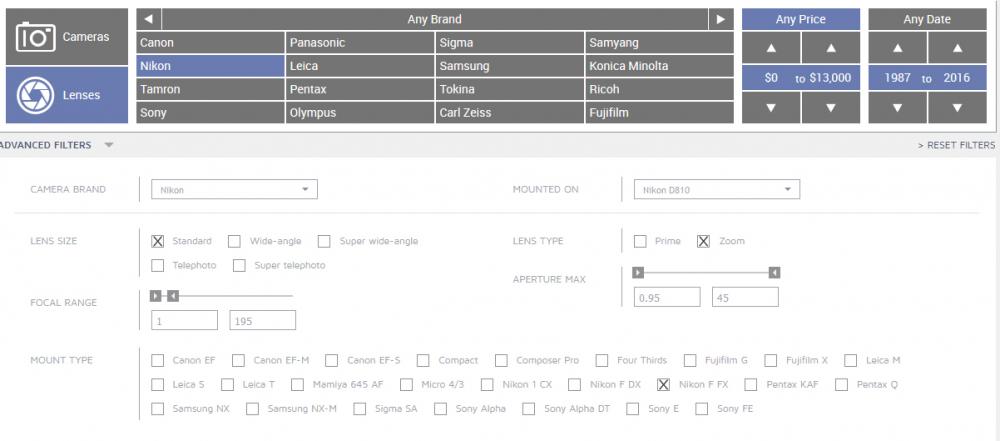Uncheck Nikon F FX mount type
The height and width of the screenshot is (441, 1000).
tap(663, 385)
